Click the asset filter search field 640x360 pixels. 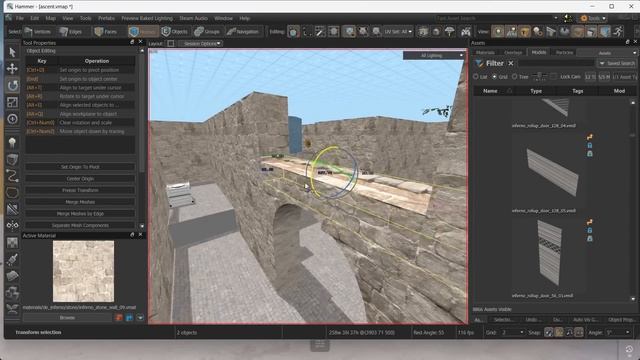[x=556, y=63]
